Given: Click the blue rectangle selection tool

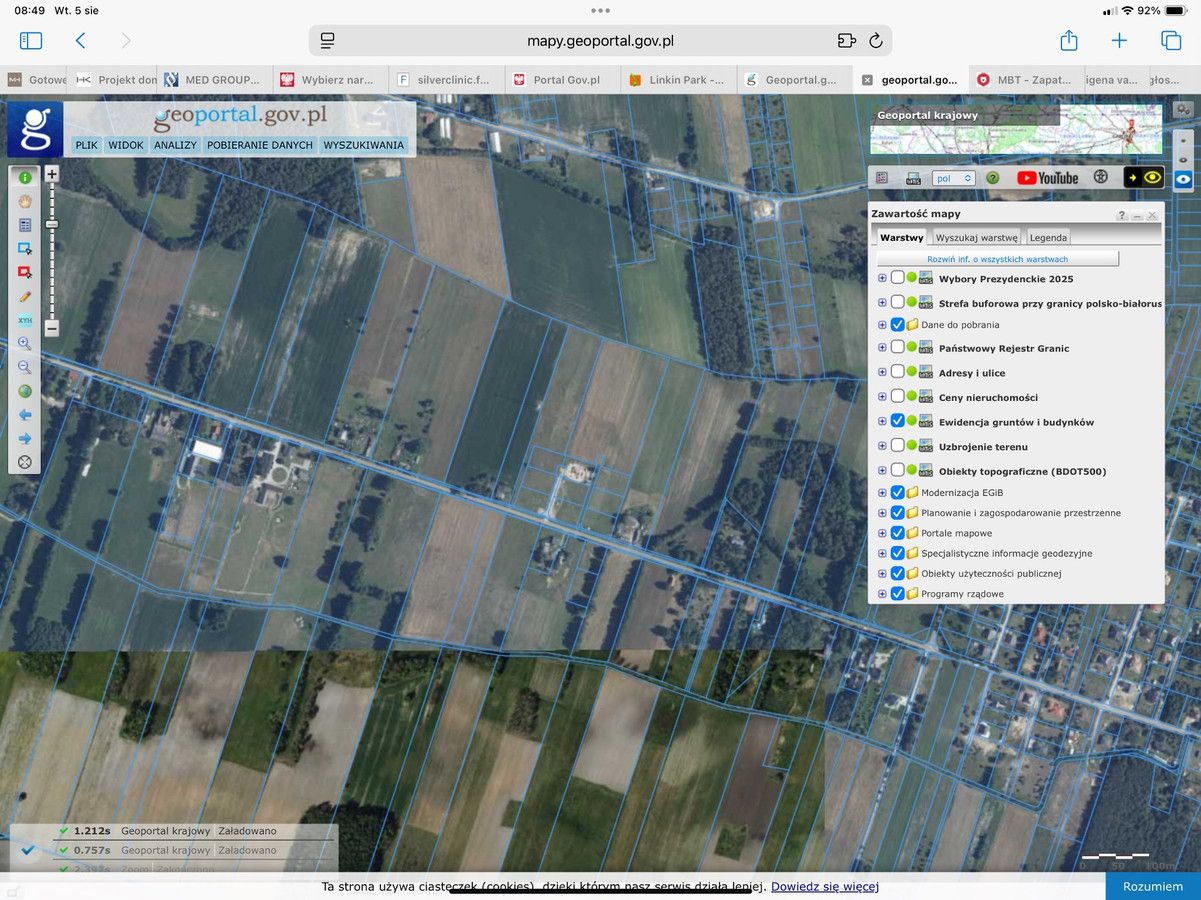Looking at the screenshot, I should click(x=25, y=249).
